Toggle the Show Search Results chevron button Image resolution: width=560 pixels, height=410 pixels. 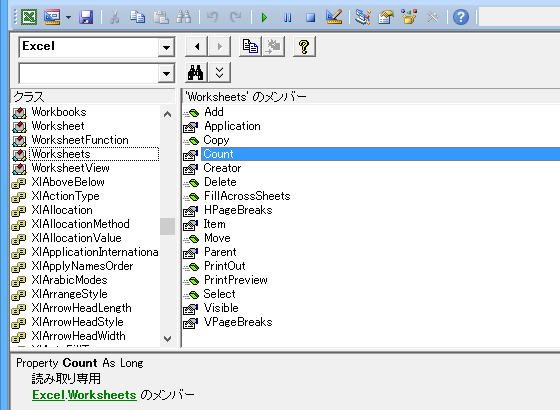click(x=219, y=73)
